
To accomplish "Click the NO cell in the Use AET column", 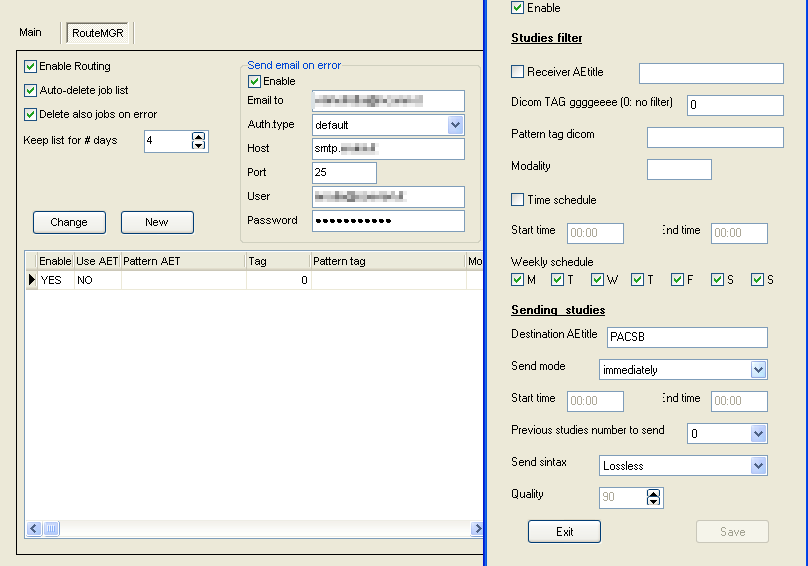I will click(97, 280).
